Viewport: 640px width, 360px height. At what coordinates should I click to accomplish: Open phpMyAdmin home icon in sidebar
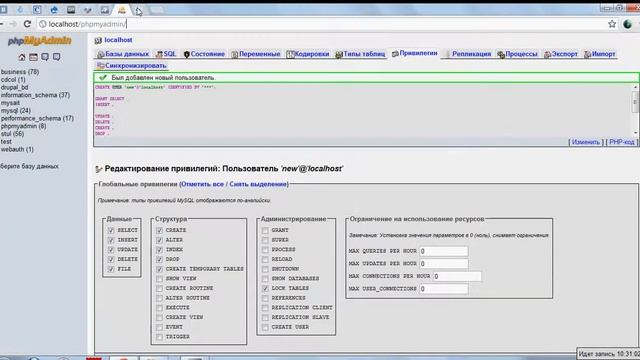pyautogui.click(x=22, y=57)
